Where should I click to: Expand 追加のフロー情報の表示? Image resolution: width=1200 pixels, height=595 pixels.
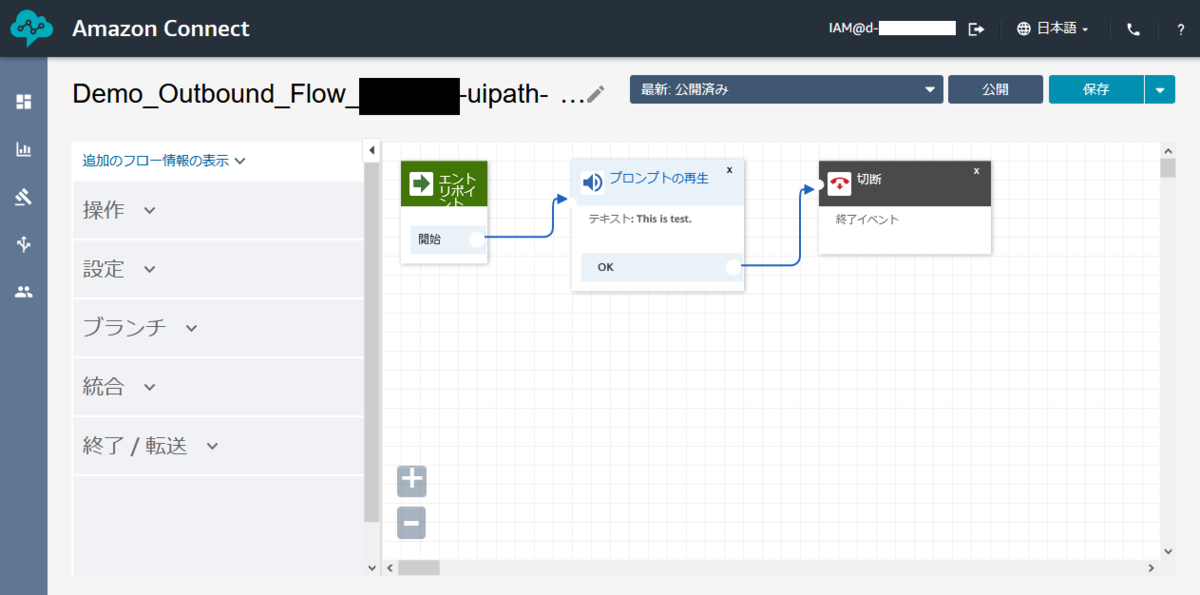pos(164,160)
